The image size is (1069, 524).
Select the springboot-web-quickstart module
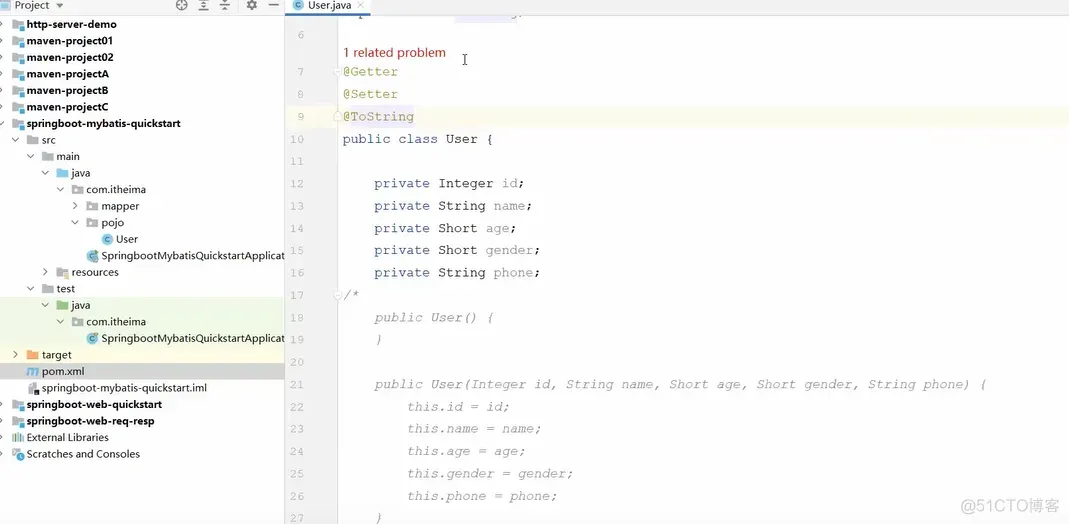[x=94, y=404]
